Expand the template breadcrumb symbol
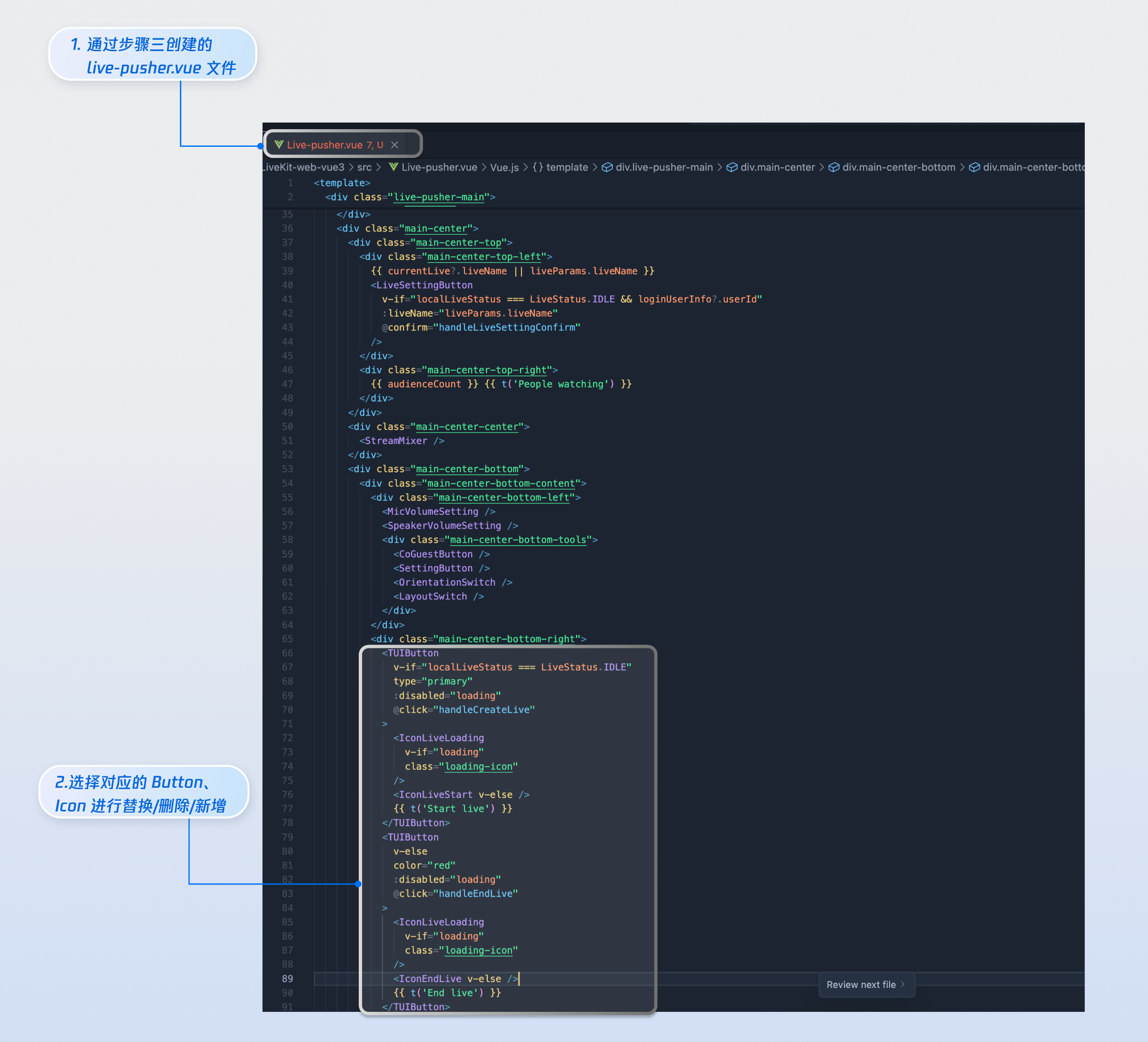The image size is (1148, 1042). click(x=567, y=167)
